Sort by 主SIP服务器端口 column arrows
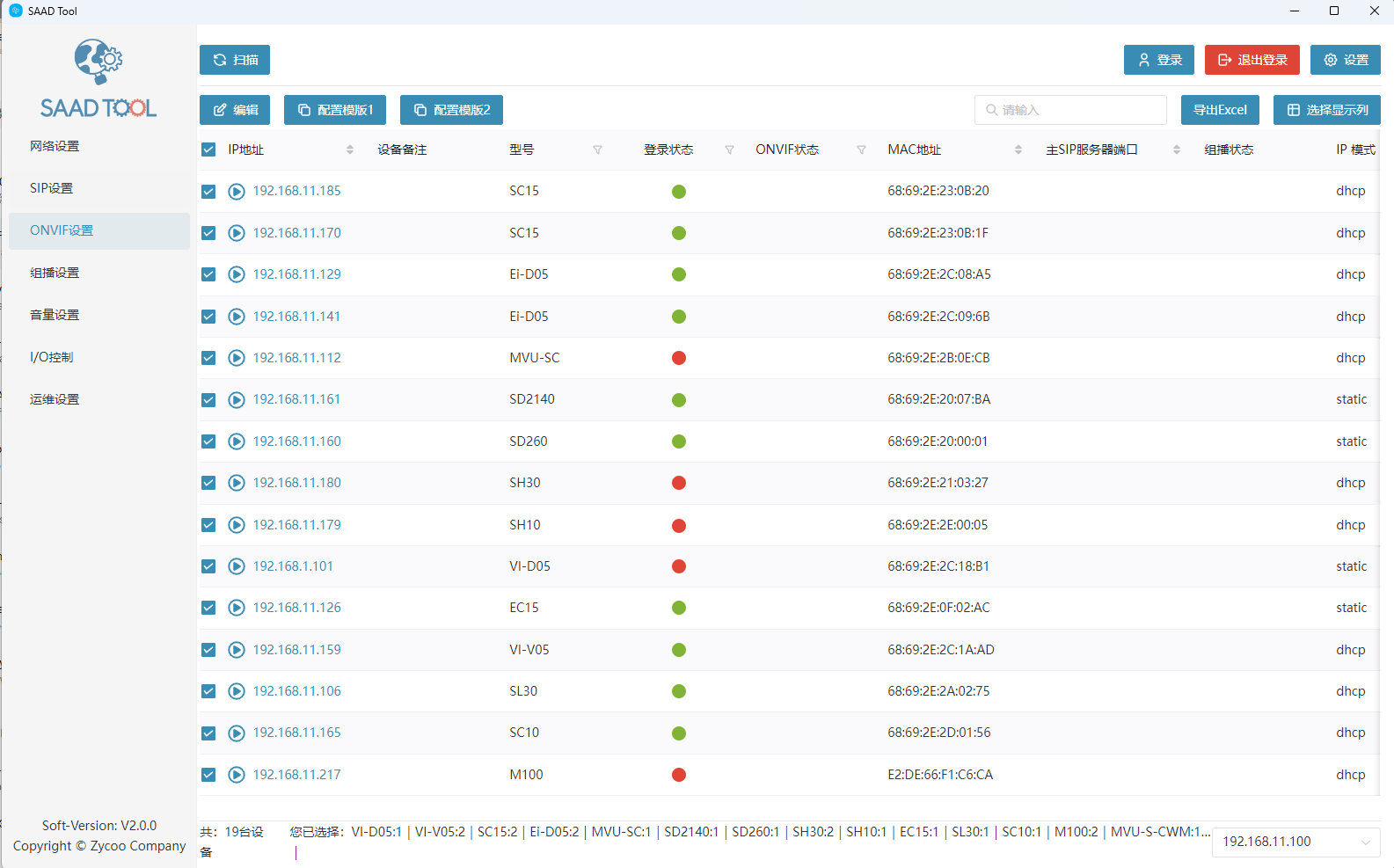Image resolution: width=1394 pixels, height=868 pixels. tap(1177, 150)
